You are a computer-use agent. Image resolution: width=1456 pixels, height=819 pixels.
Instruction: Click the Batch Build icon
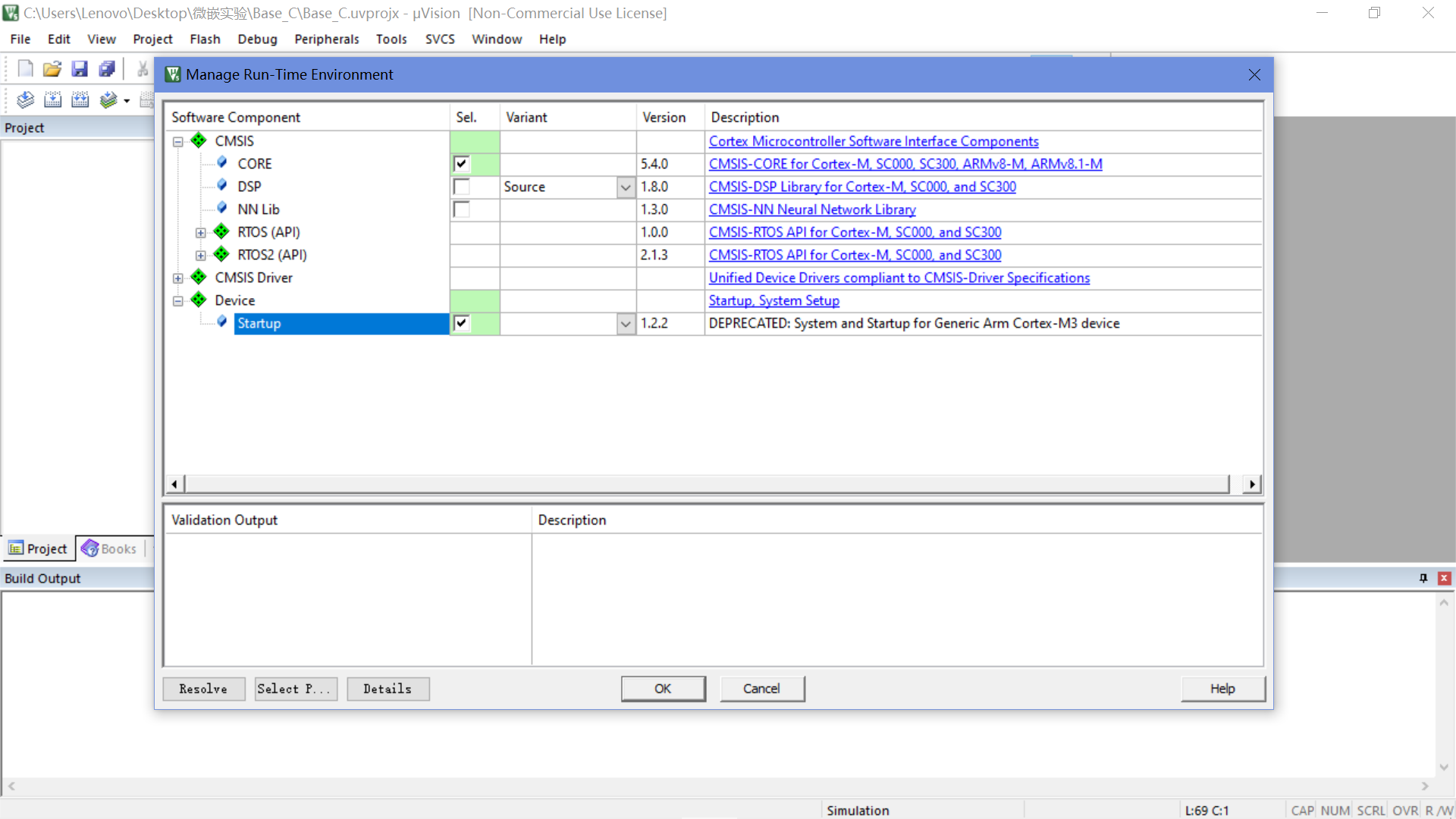[x=108, y=99]
